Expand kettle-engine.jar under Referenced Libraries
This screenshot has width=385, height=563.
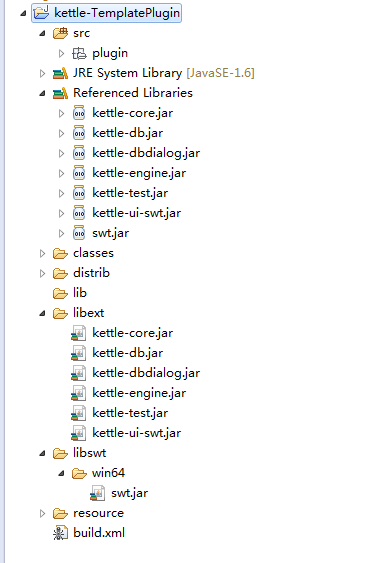coord(61,173)
